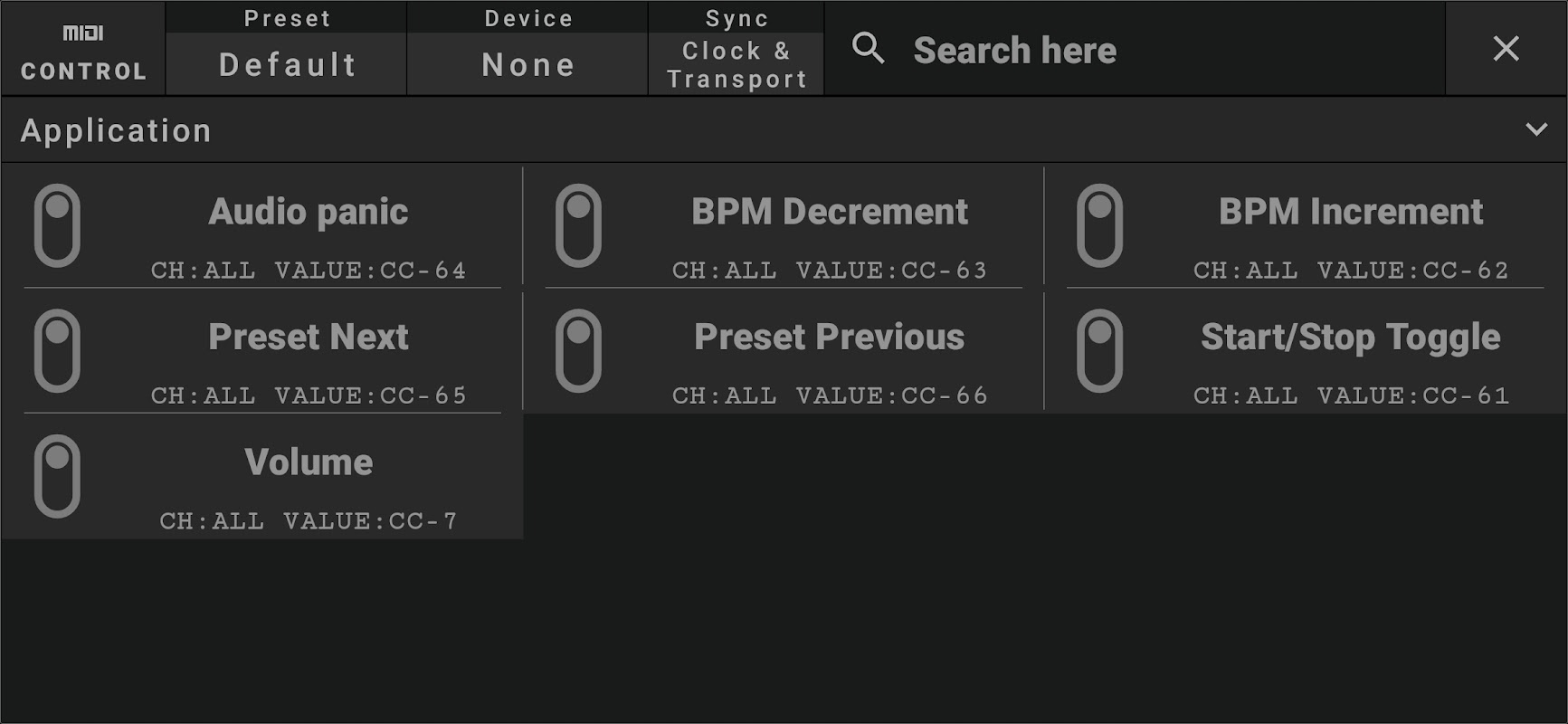Image resolution: width=1568 pixels, height=724 pixels.
Task: Select the Volume CC-7 value text
Action: coord(309,521)
